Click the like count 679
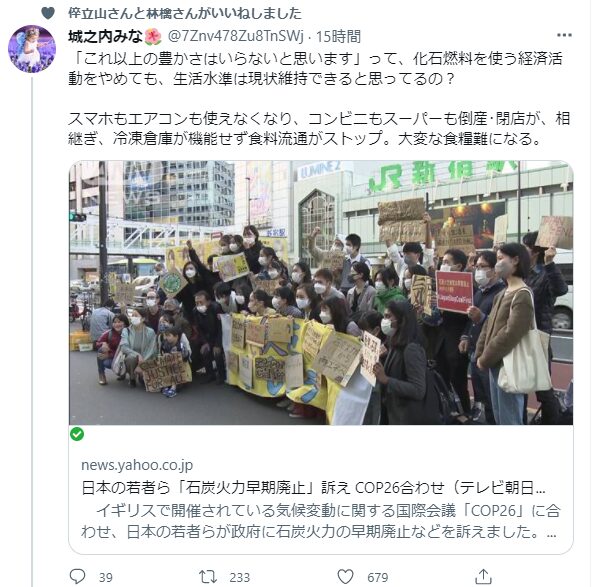 377,578
